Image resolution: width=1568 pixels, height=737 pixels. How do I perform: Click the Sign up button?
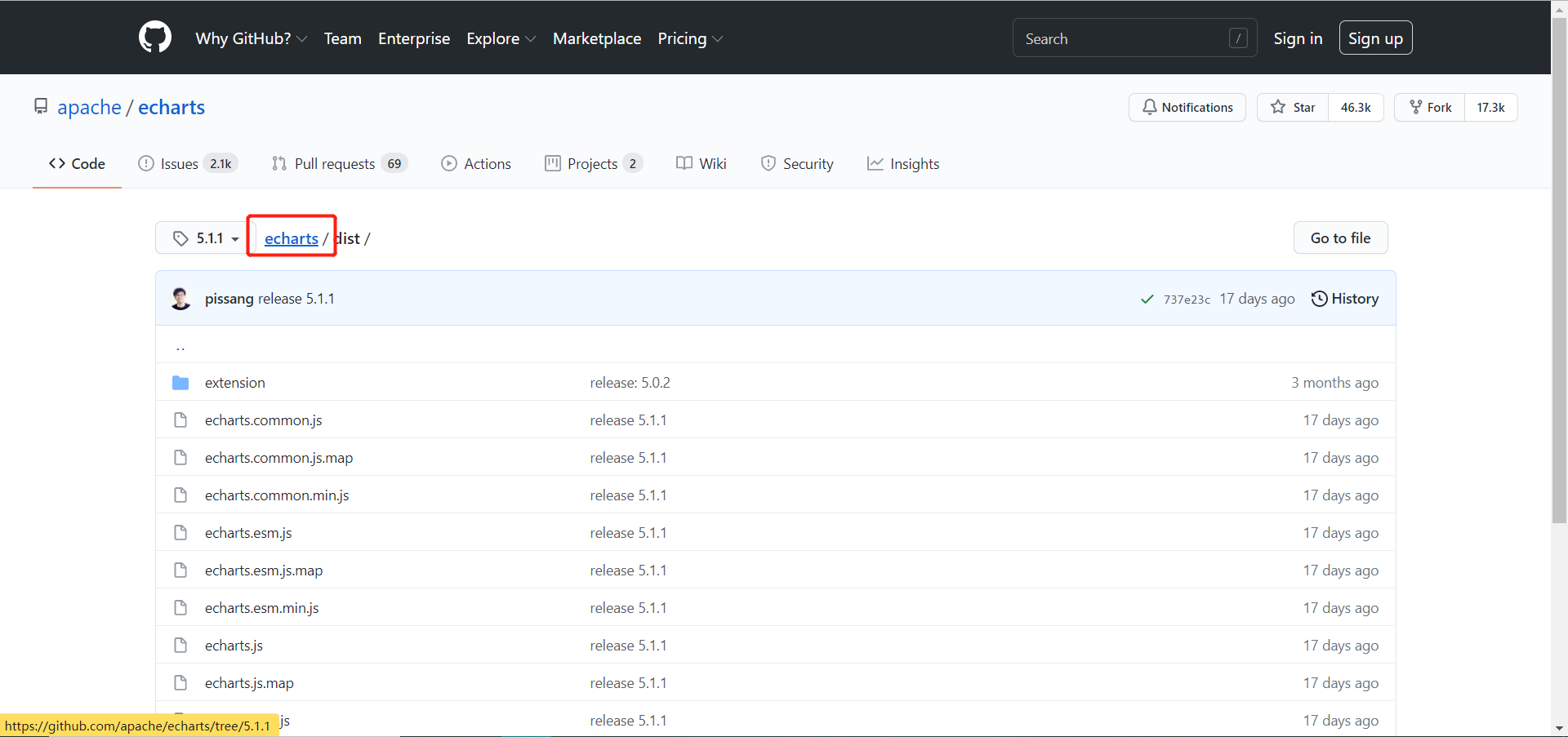(1375, 38)
